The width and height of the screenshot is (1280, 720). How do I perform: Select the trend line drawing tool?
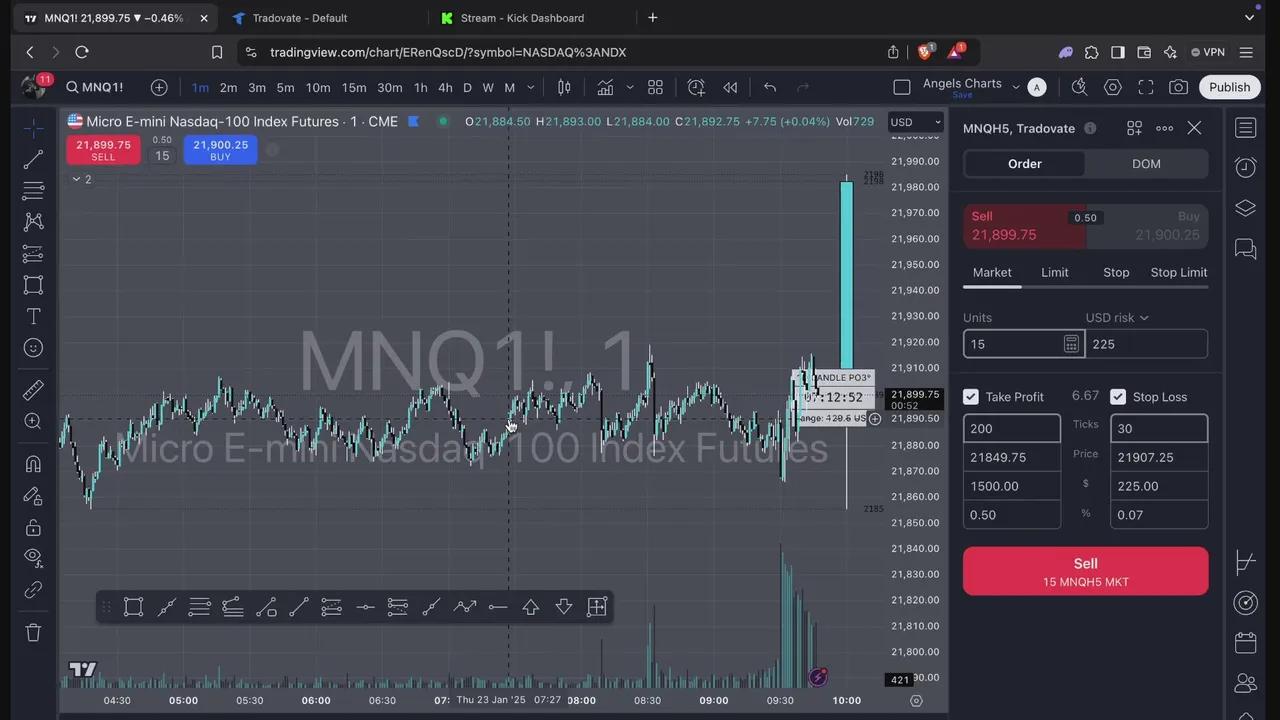33,159
